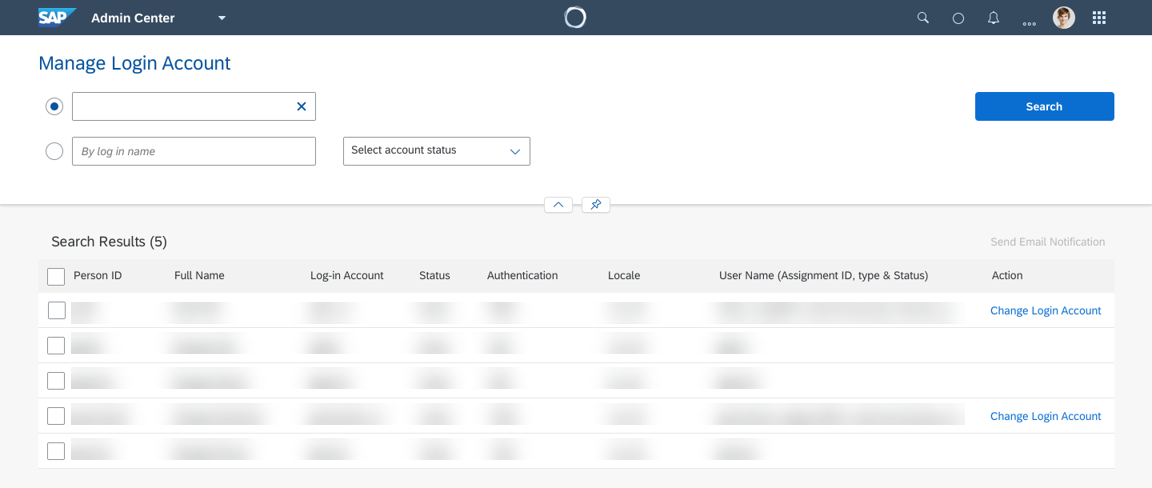Select the first search radio button
Screen dimensions: 1152x488
54,107
